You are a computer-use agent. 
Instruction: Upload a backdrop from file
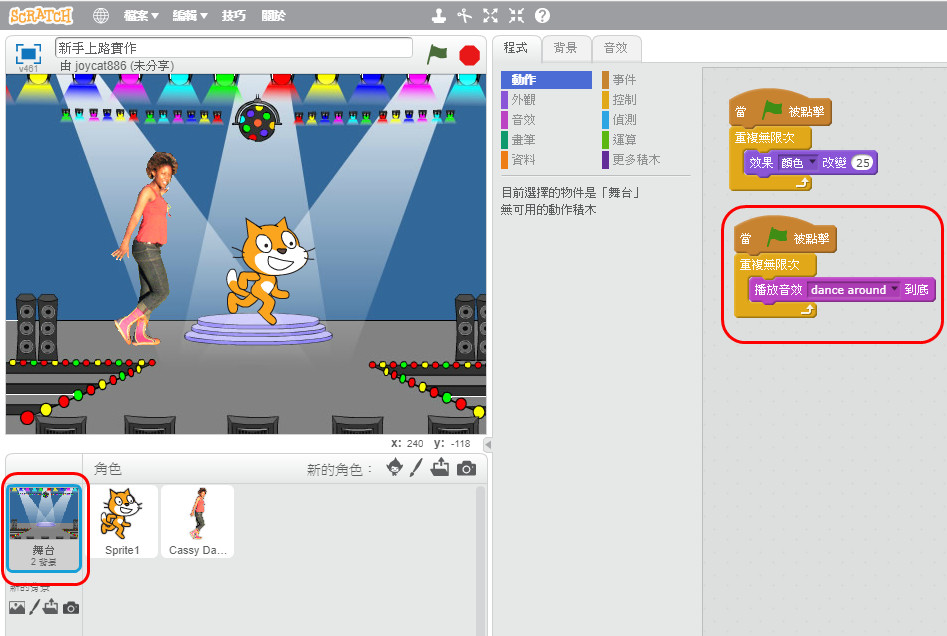pos(51,606)
